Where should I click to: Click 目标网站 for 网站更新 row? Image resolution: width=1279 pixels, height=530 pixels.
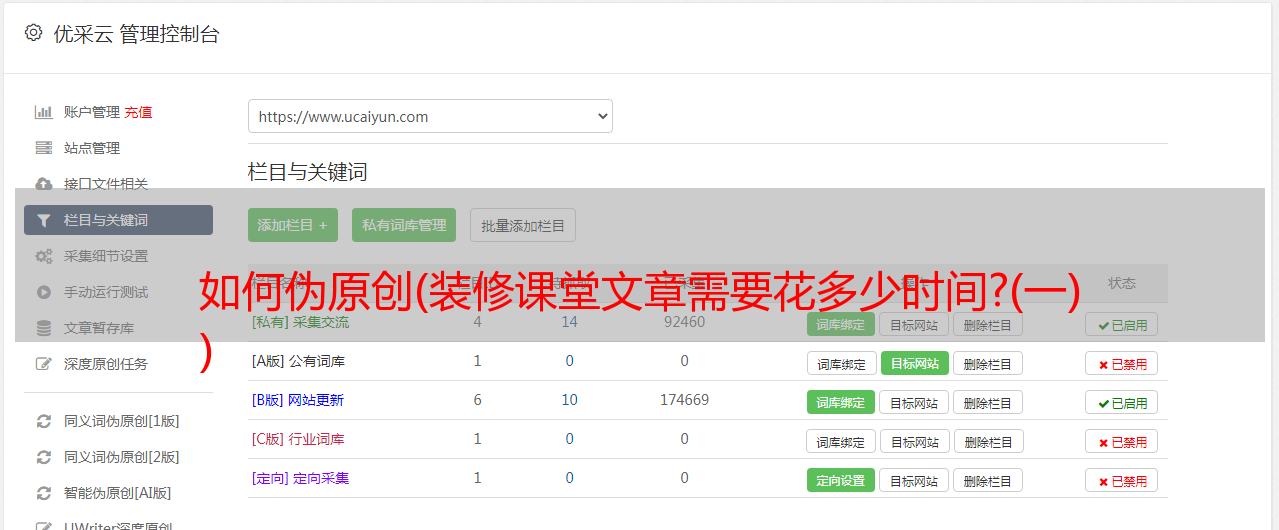914,402
